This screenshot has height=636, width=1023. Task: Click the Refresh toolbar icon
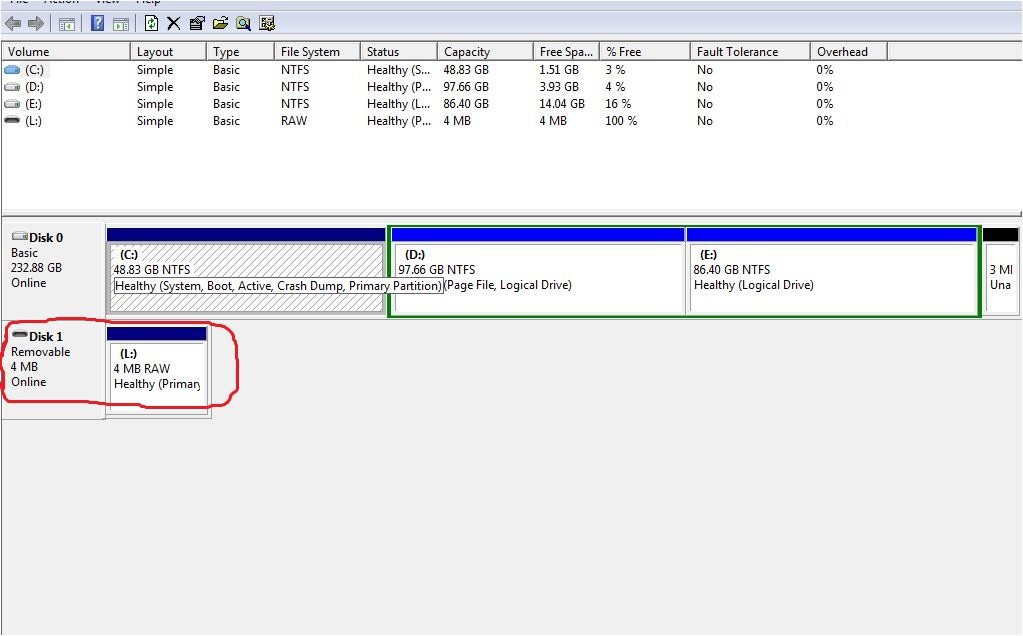pyautogui.click(x=151, y=23)
